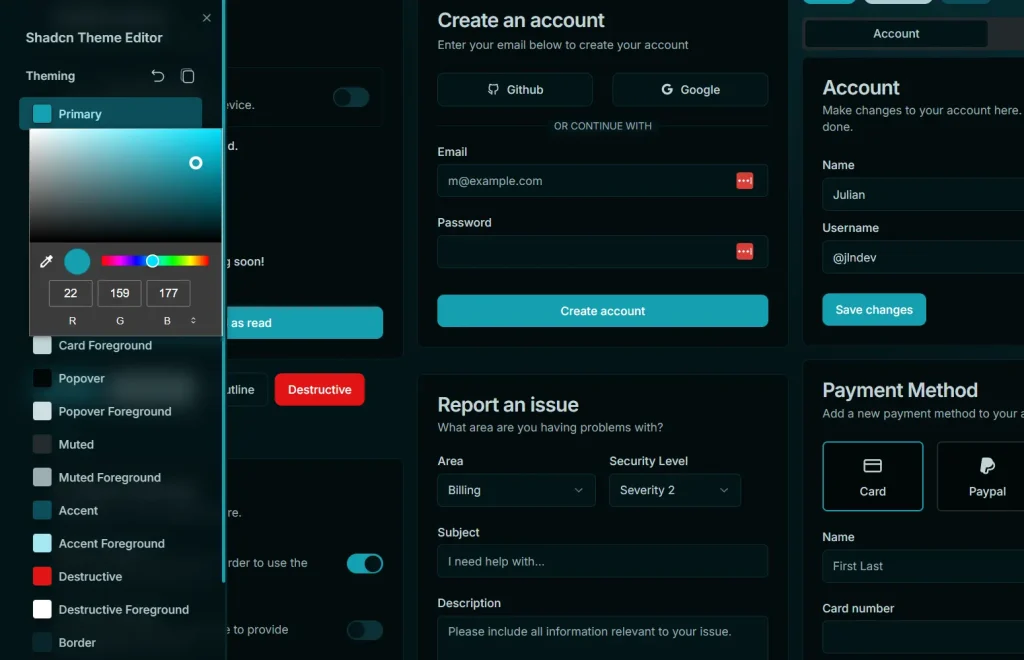The height and width of the screenshot is (660, 1024).
Task: Click the copy theme icon beside Theming
Action: click(x=188, y=75)
